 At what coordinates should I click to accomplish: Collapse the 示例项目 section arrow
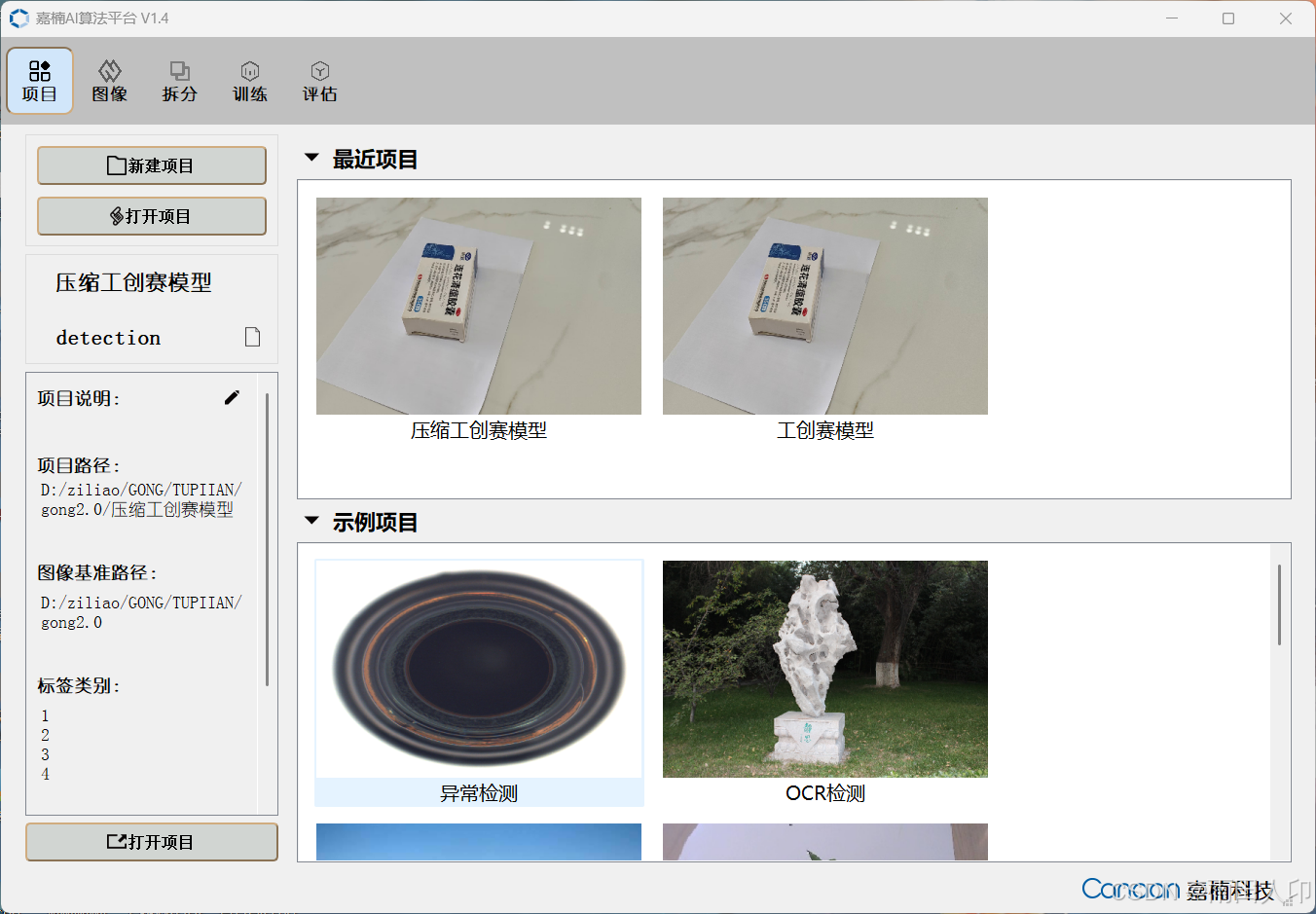coord(311,521)
